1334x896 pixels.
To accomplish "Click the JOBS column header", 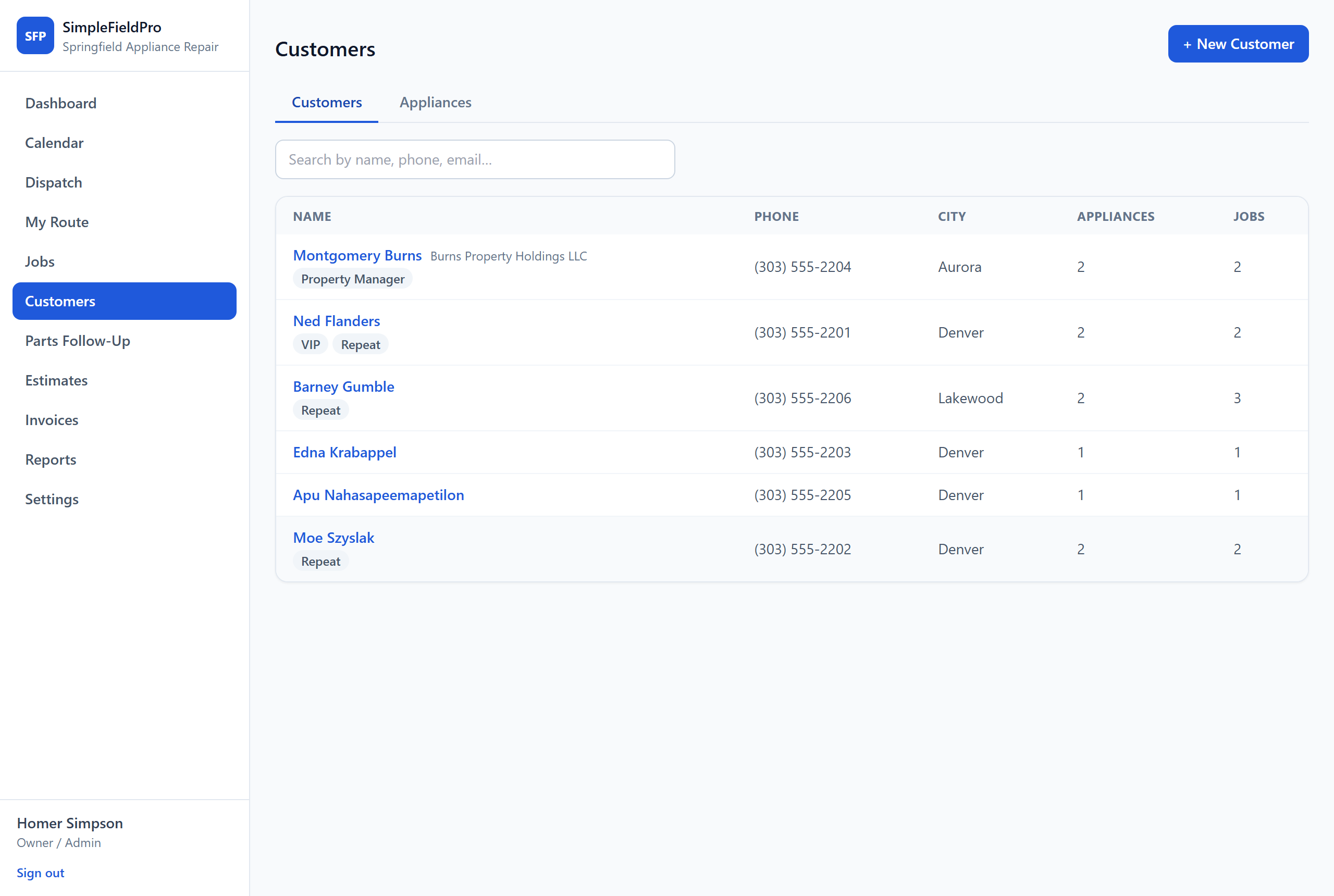I will 1248,217.
